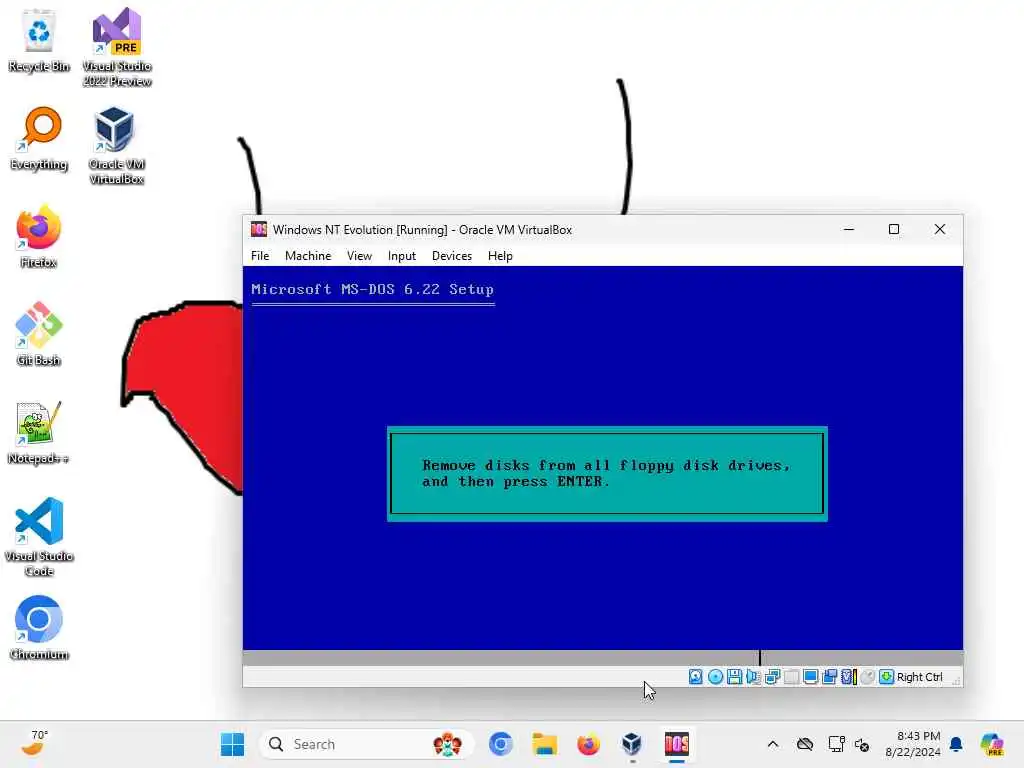Click the running DOS VM taskbar icon
1024x768 pixels.
click(x=677, y=744)
